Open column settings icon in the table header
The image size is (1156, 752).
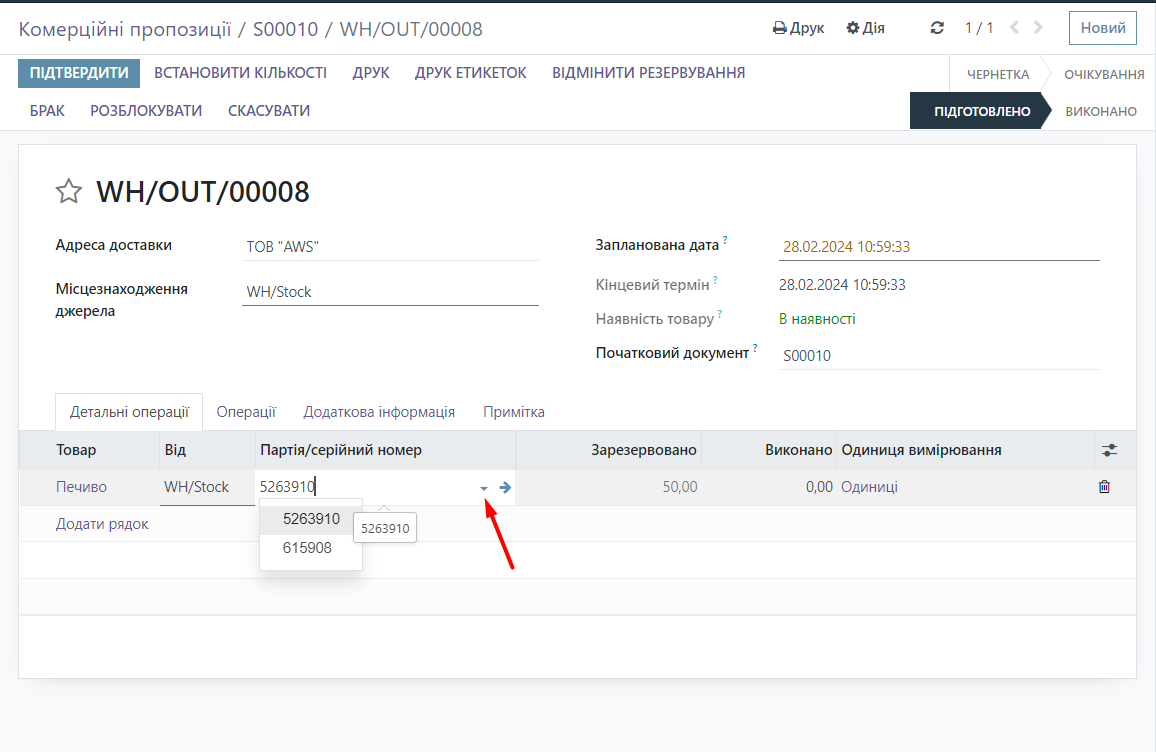click(x=1109, y=450)
